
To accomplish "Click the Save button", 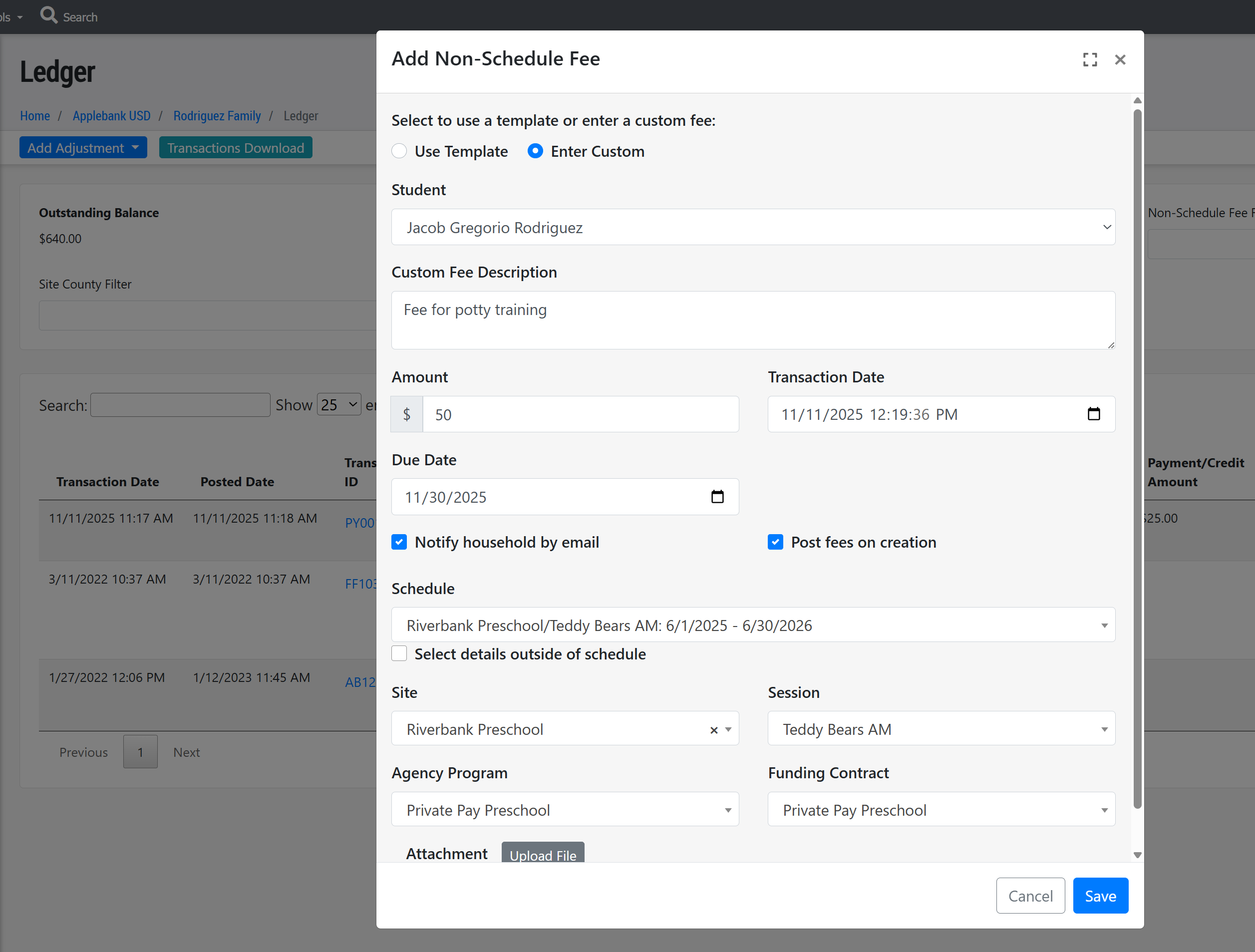I will (1100, 896).
